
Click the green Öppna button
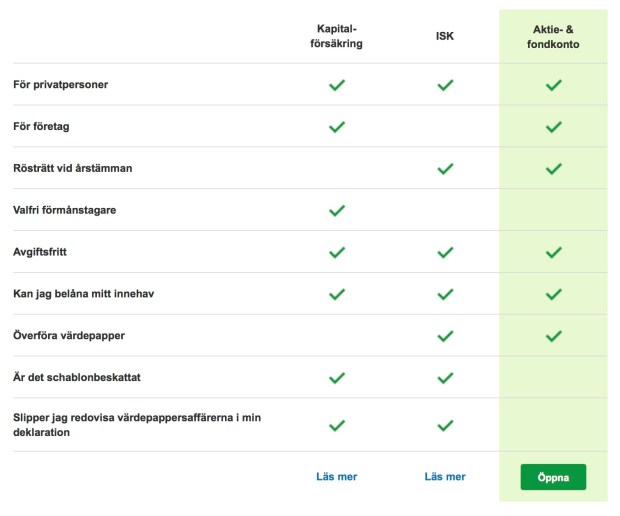(x=553, y=477)
